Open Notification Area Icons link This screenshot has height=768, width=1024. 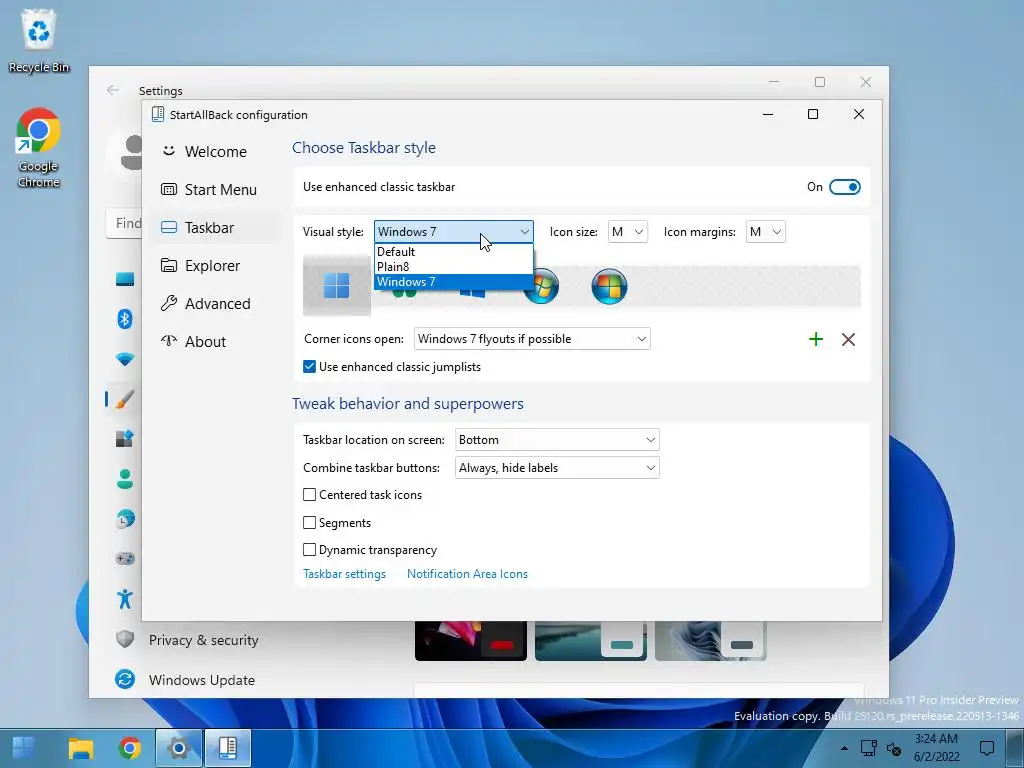(x=467, y=573)
